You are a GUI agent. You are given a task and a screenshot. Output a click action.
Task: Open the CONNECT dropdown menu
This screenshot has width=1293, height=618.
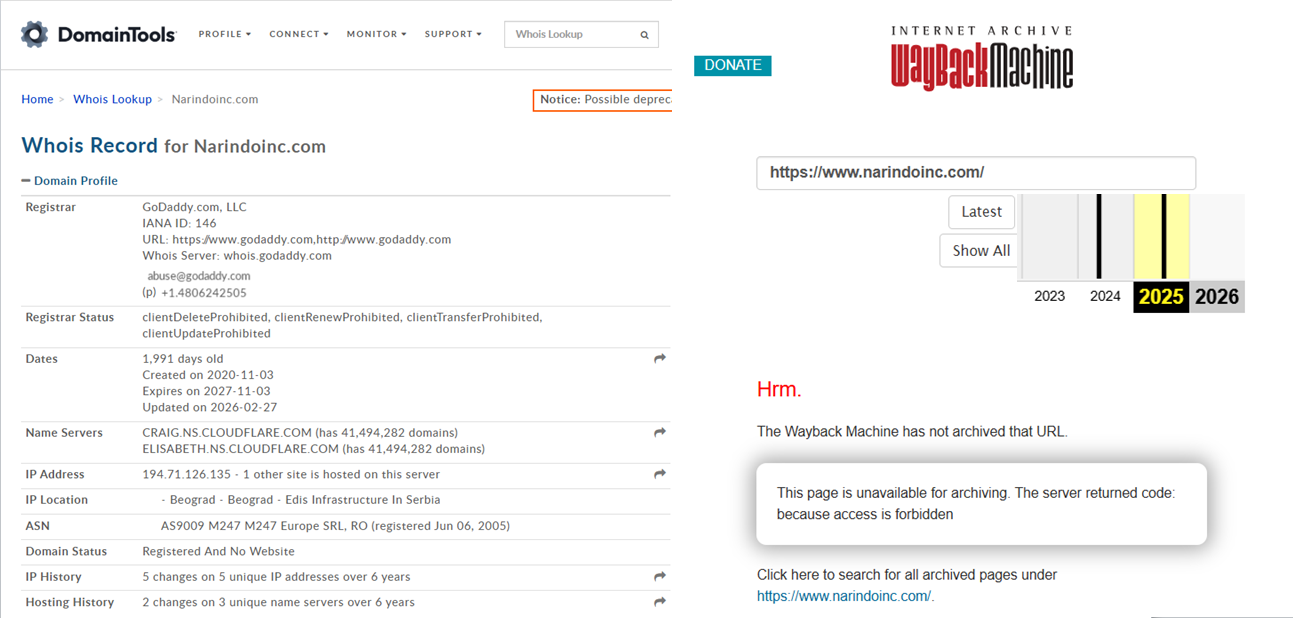299,34
